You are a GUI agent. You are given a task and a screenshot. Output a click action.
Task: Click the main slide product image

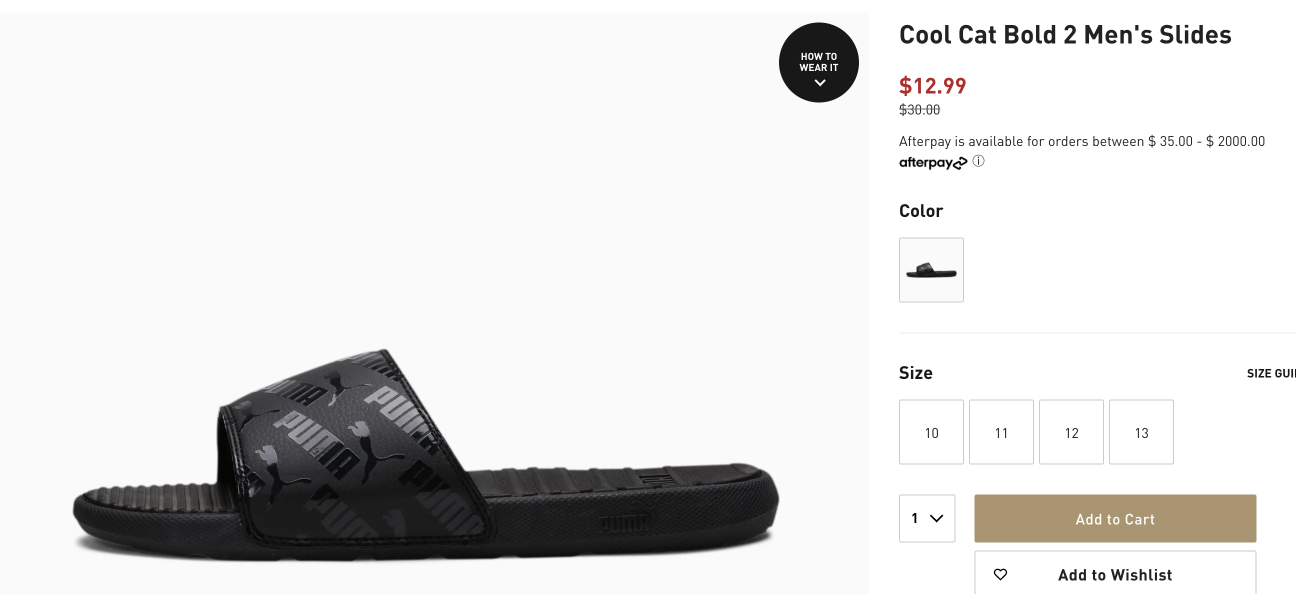[x=434, y=303]
